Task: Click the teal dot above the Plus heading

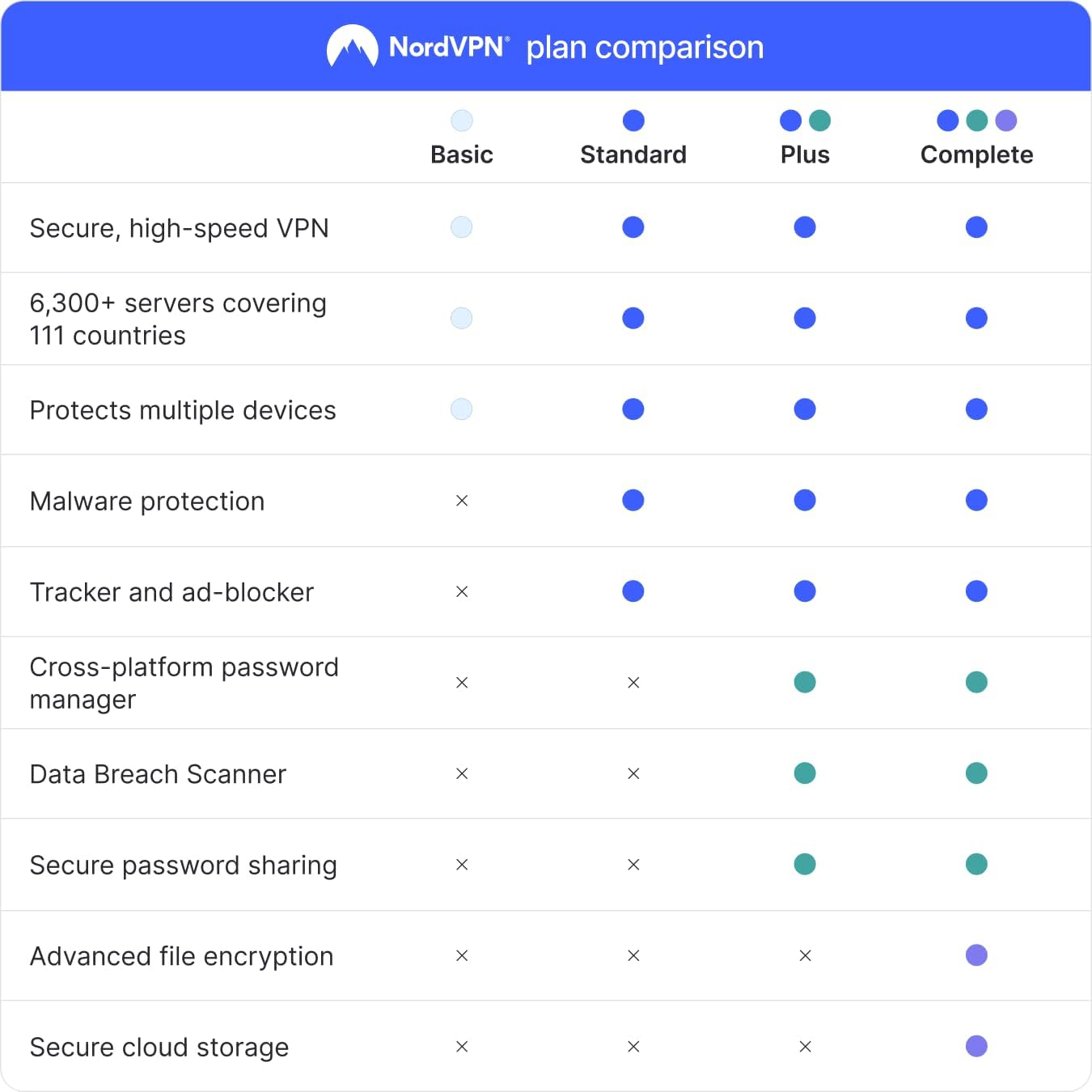Action: (819, 121)
